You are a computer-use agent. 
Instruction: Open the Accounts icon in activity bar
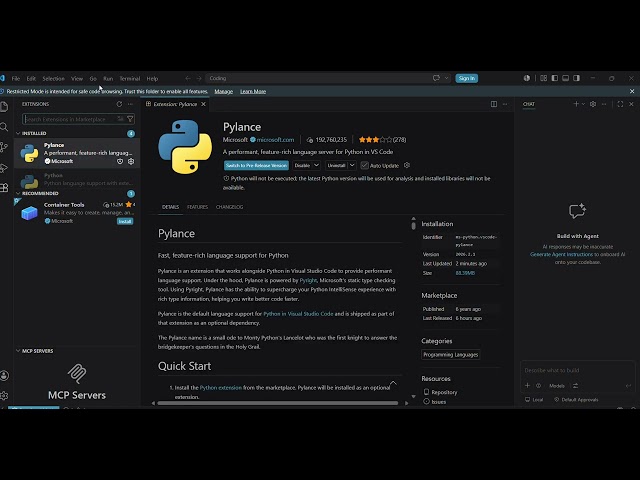4,376
